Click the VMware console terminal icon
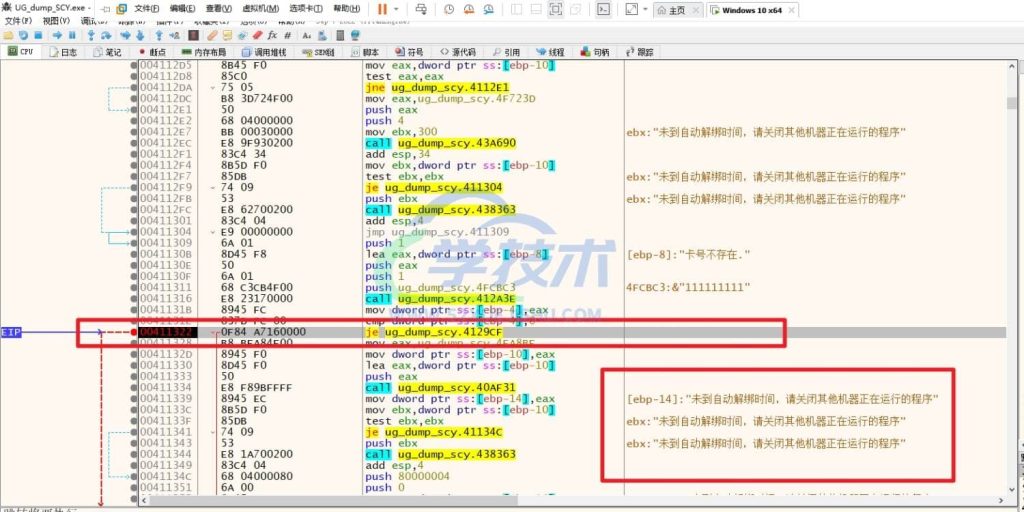Viewport: 1024px width, 512px height. click(x=603, y=9)
